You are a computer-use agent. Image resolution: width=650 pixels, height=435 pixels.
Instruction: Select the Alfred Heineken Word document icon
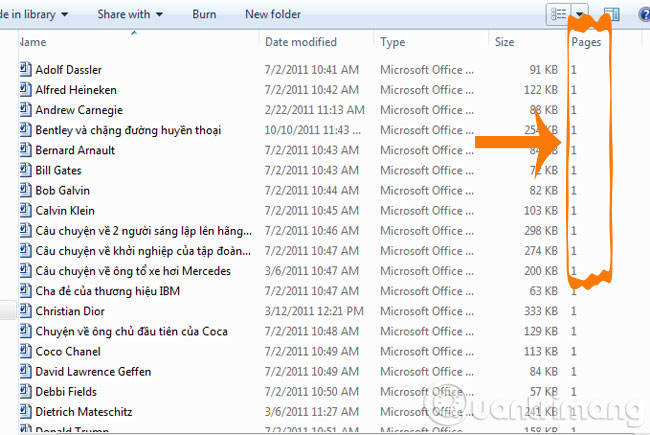tap(26, 89)
